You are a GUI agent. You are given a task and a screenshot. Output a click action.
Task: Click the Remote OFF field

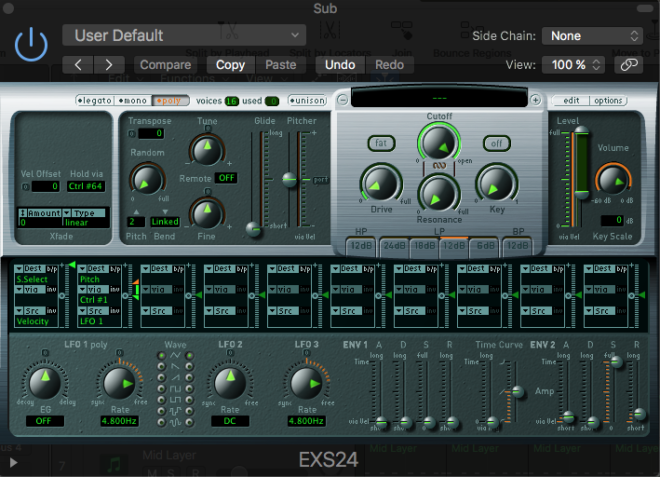[x=226, y=178]
